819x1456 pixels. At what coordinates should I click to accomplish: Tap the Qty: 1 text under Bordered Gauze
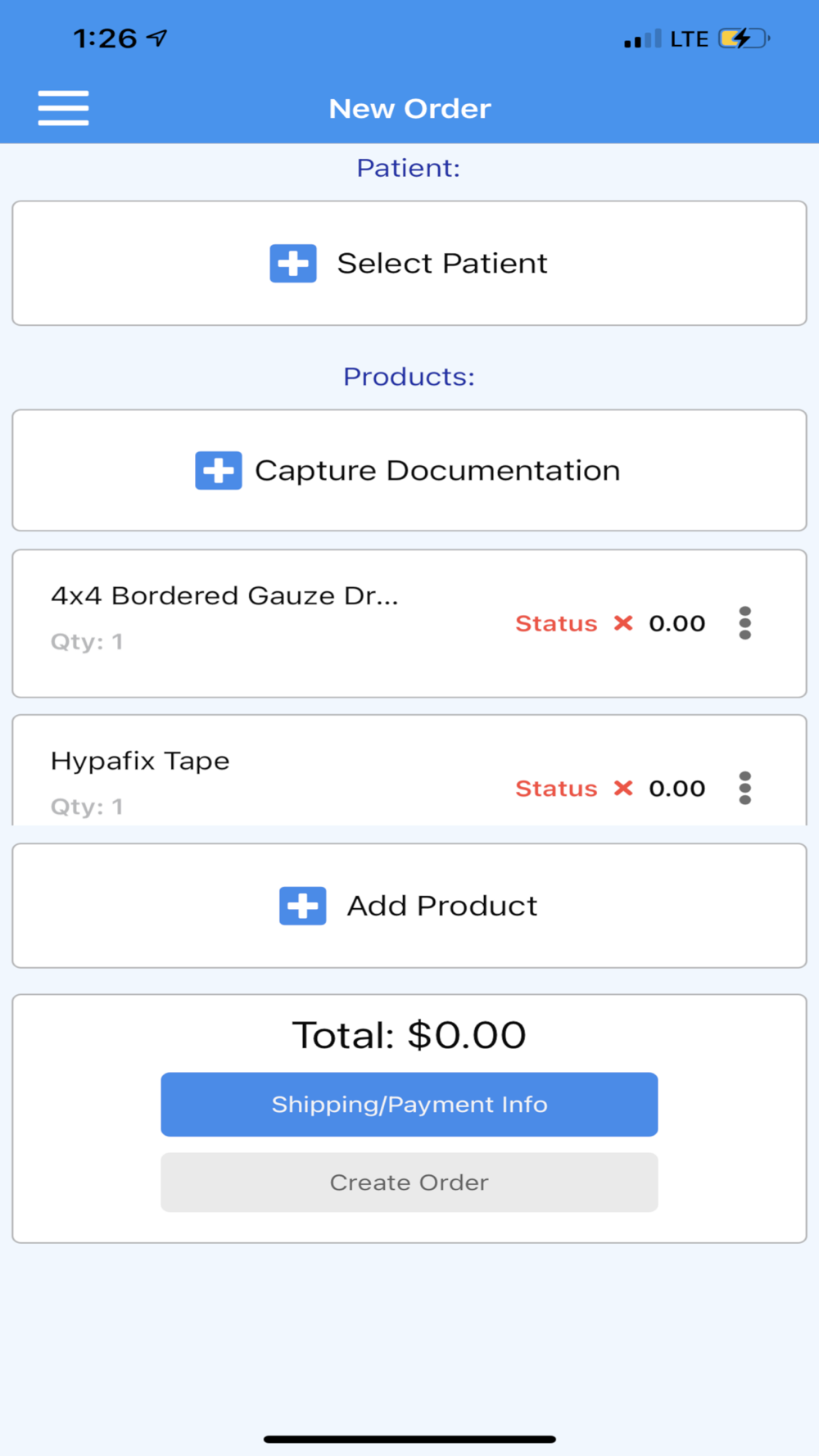coord(87,642)
